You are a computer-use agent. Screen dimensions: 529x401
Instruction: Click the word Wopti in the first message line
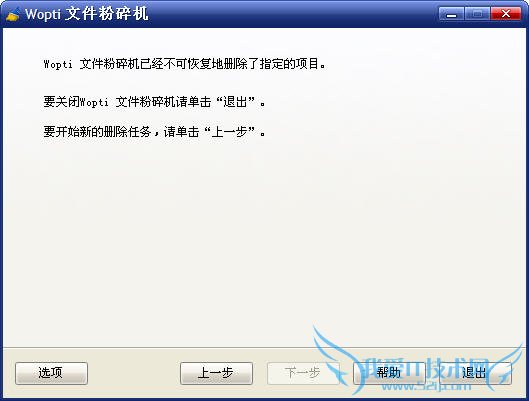(58, 64)
